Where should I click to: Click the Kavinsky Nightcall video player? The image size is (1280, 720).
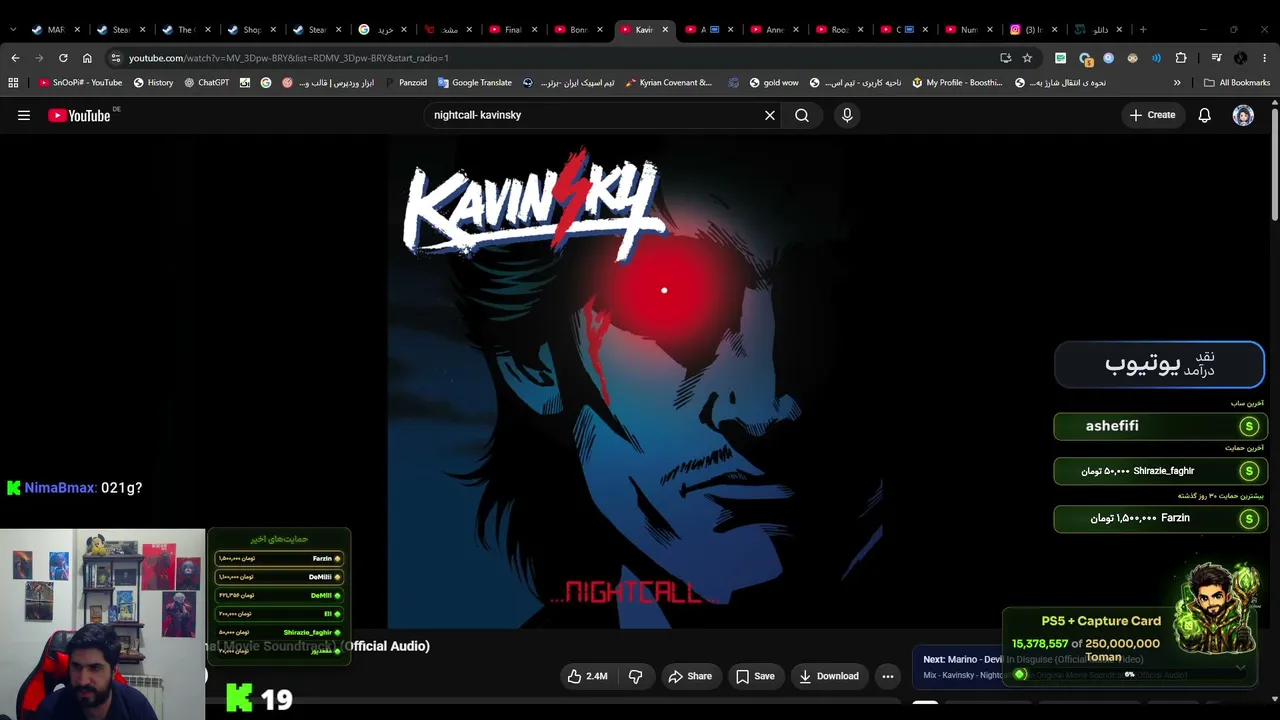pyautogui.click(x=635, y=382)
